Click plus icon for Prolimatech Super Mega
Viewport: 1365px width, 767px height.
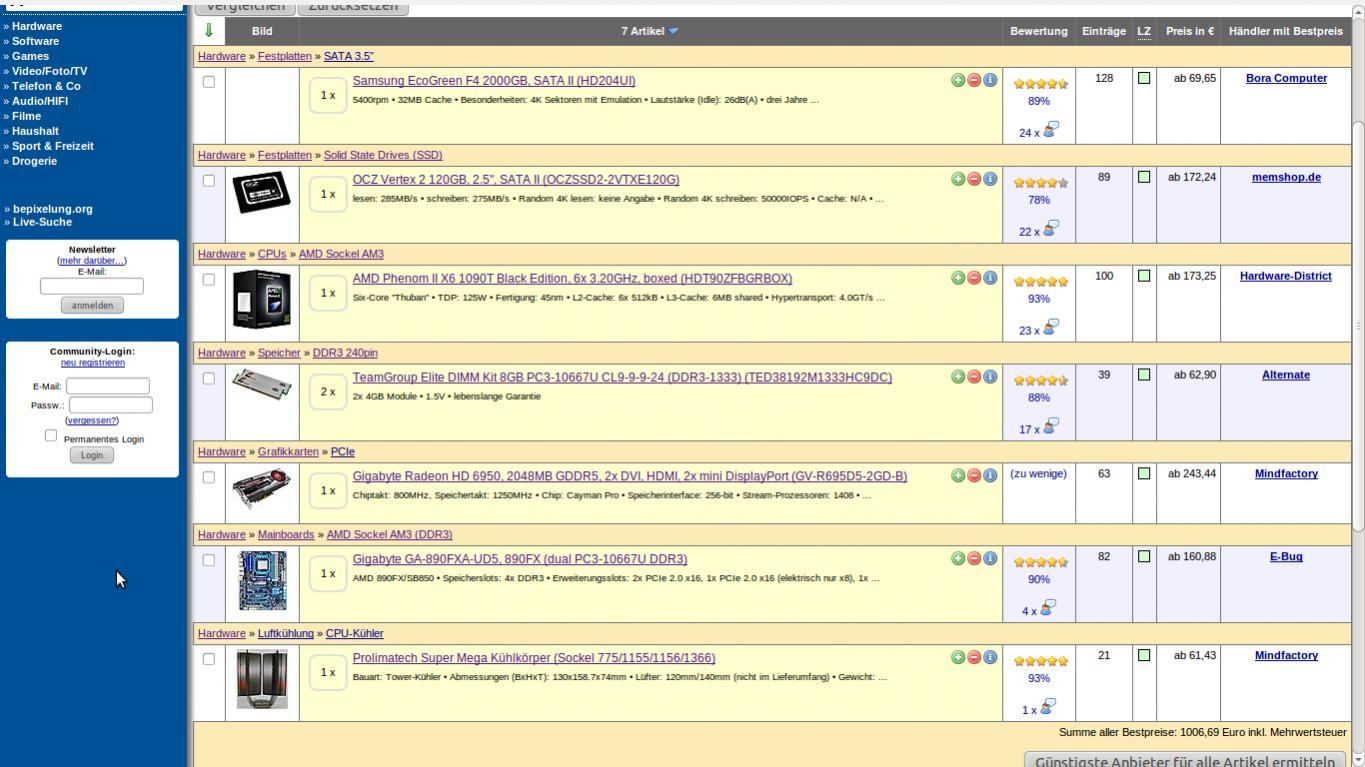(958, 658)
